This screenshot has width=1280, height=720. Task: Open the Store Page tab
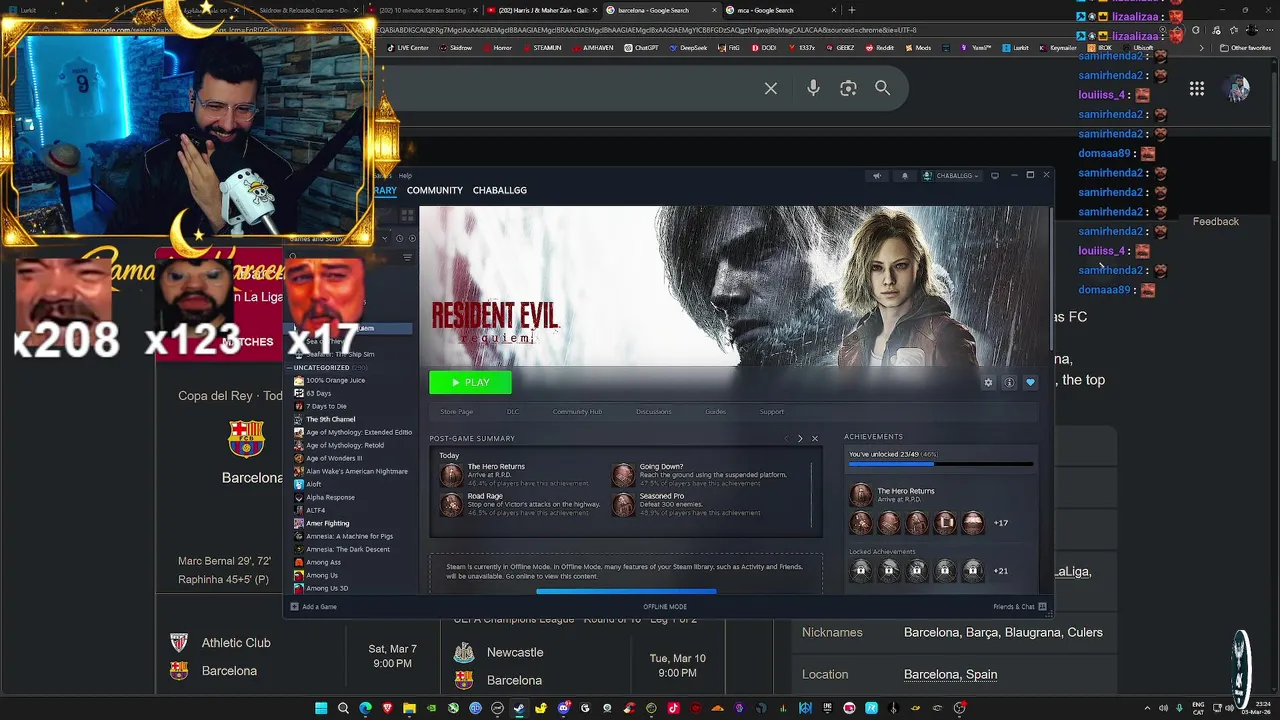pyautogui.click(x=457, y=412)
